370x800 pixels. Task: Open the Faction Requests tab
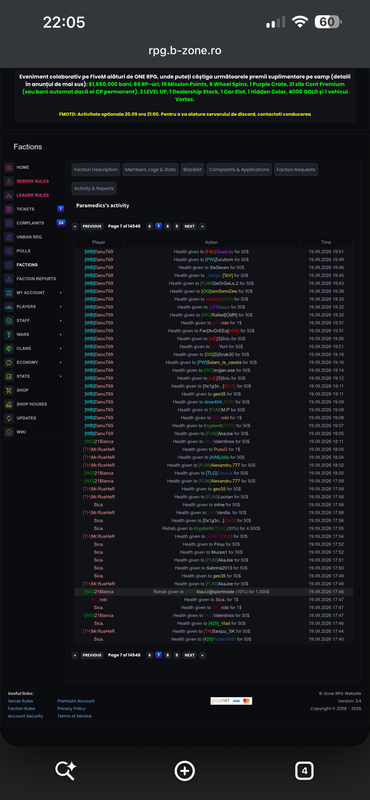(296, 169)
